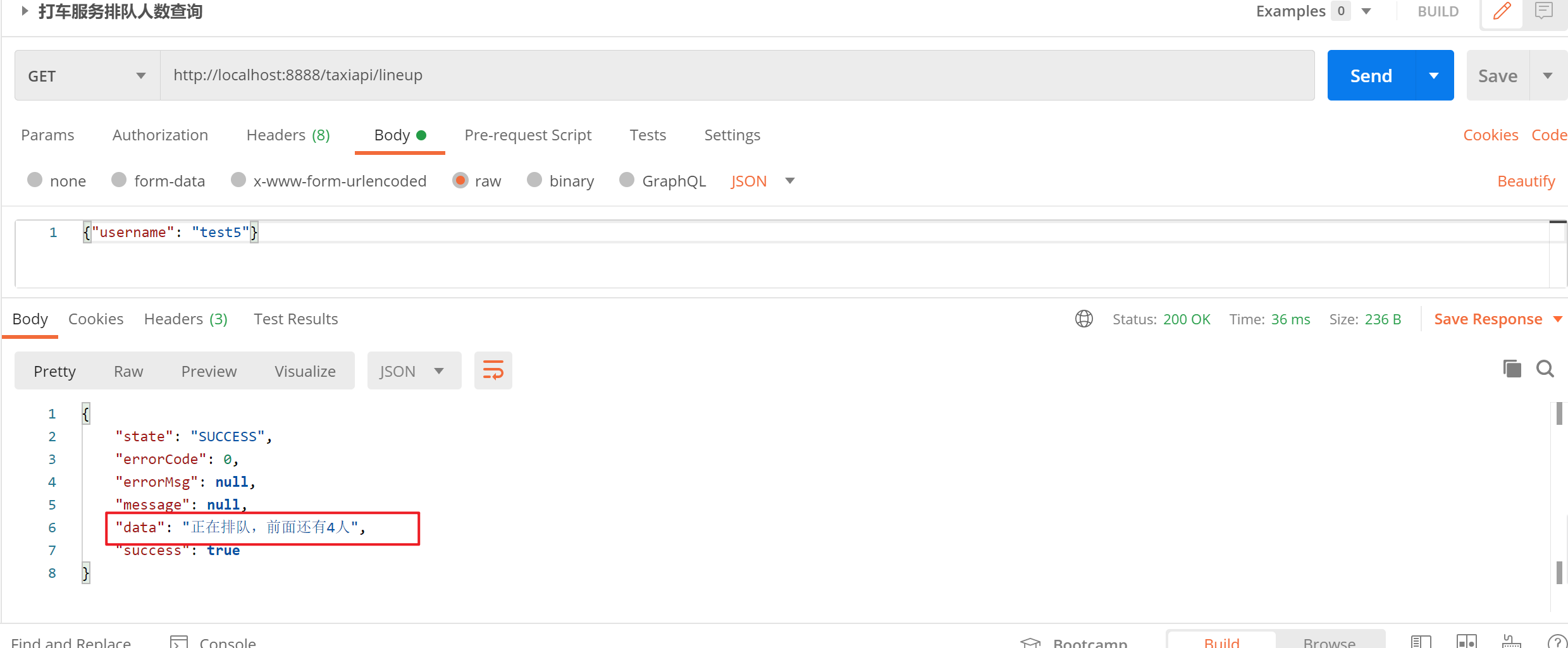Open the request Headers (8) tab
1568x648 pixels.
click(x=288, y=135)
